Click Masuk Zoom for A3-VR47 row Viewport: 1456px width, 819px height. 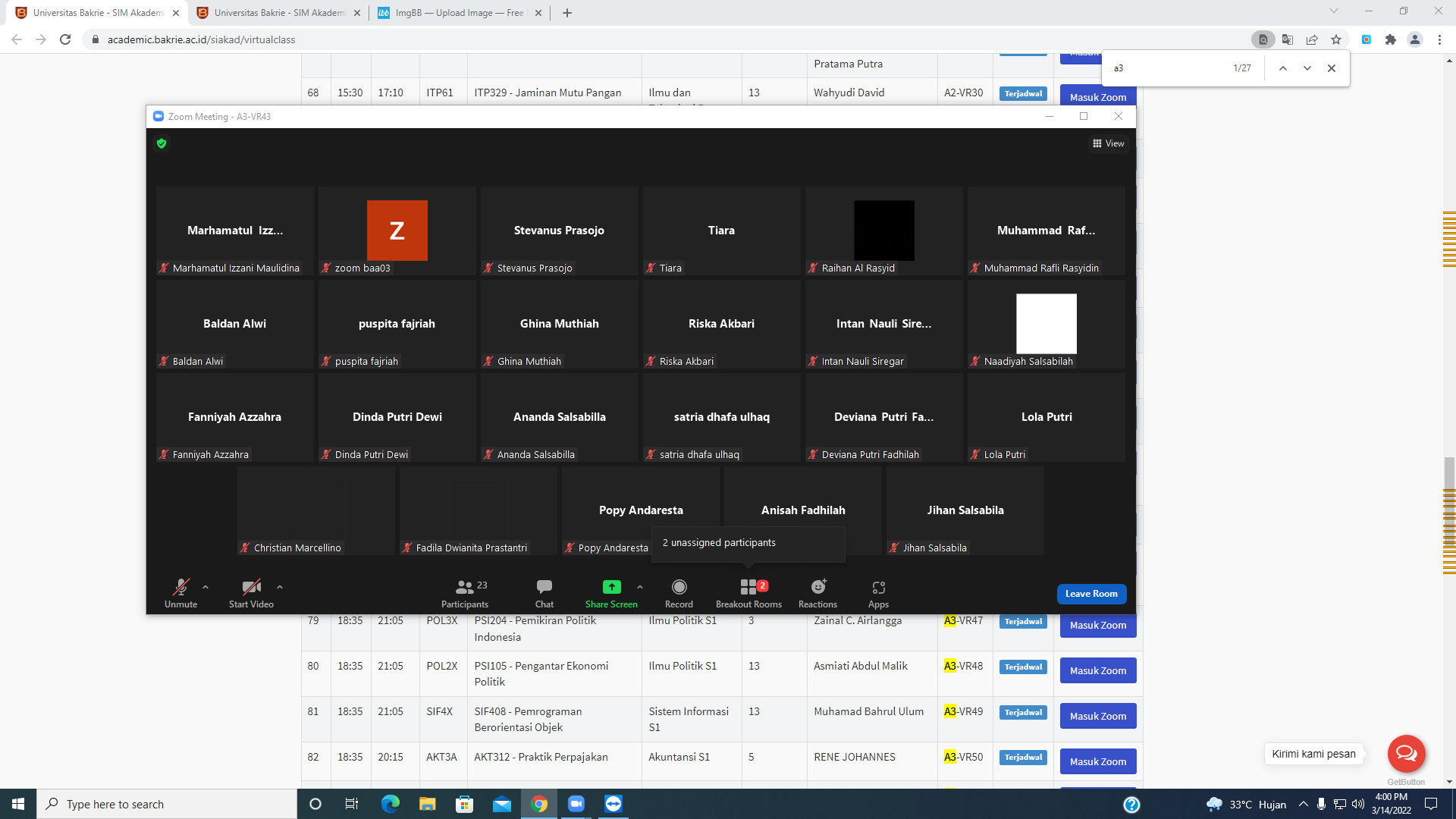click(1098, 626)
